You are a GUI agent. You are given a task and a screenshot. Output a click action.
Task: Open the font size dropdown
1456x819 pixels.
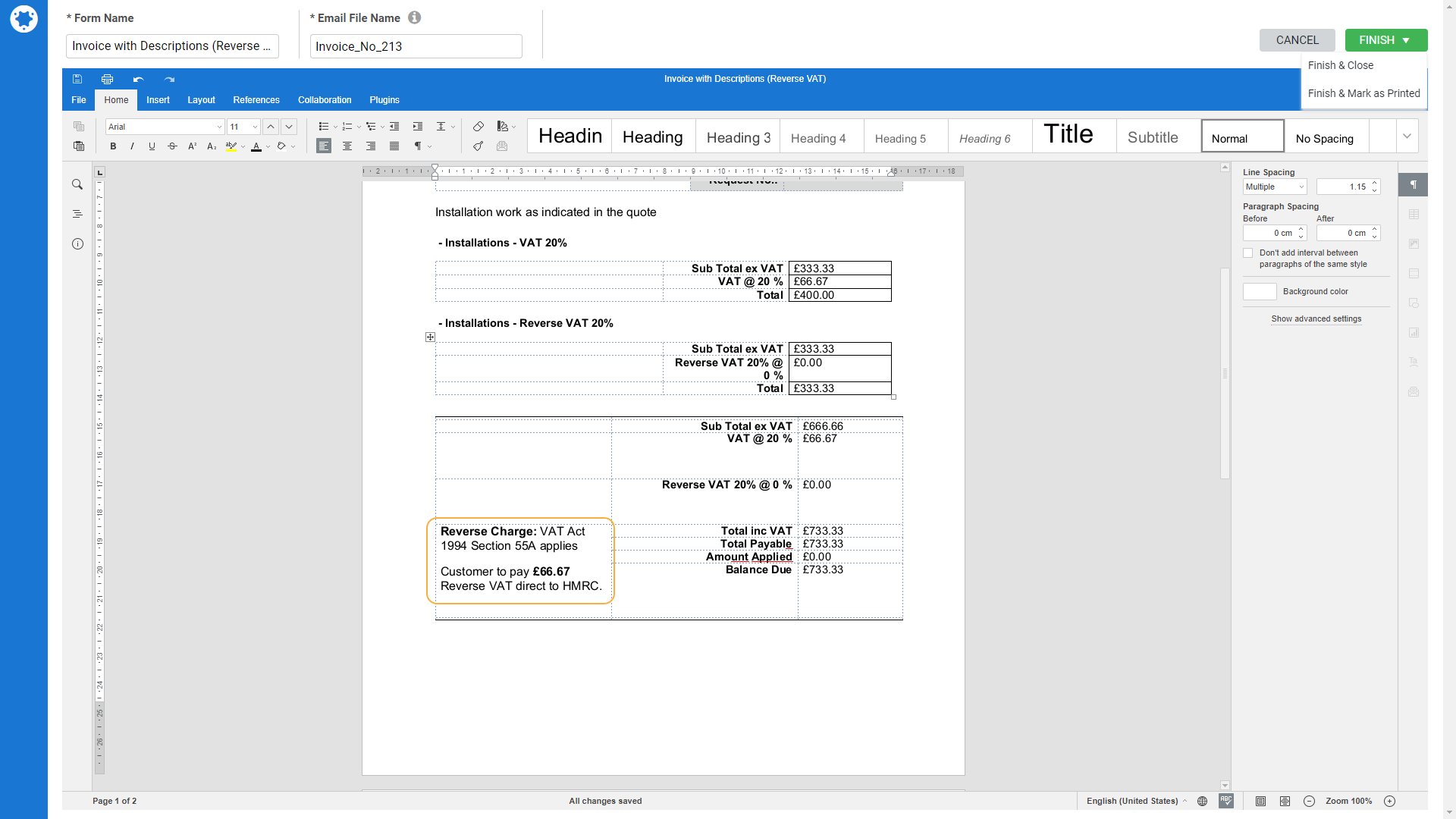255,127
